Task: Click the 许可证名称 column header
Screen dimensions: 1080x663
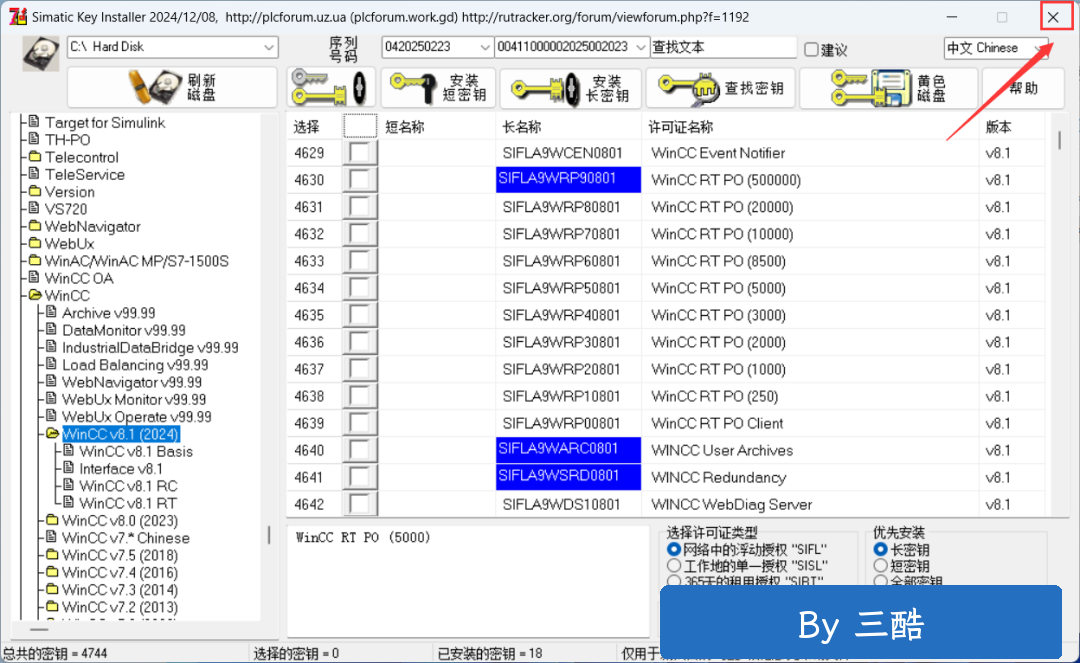Action: point(681,127)
